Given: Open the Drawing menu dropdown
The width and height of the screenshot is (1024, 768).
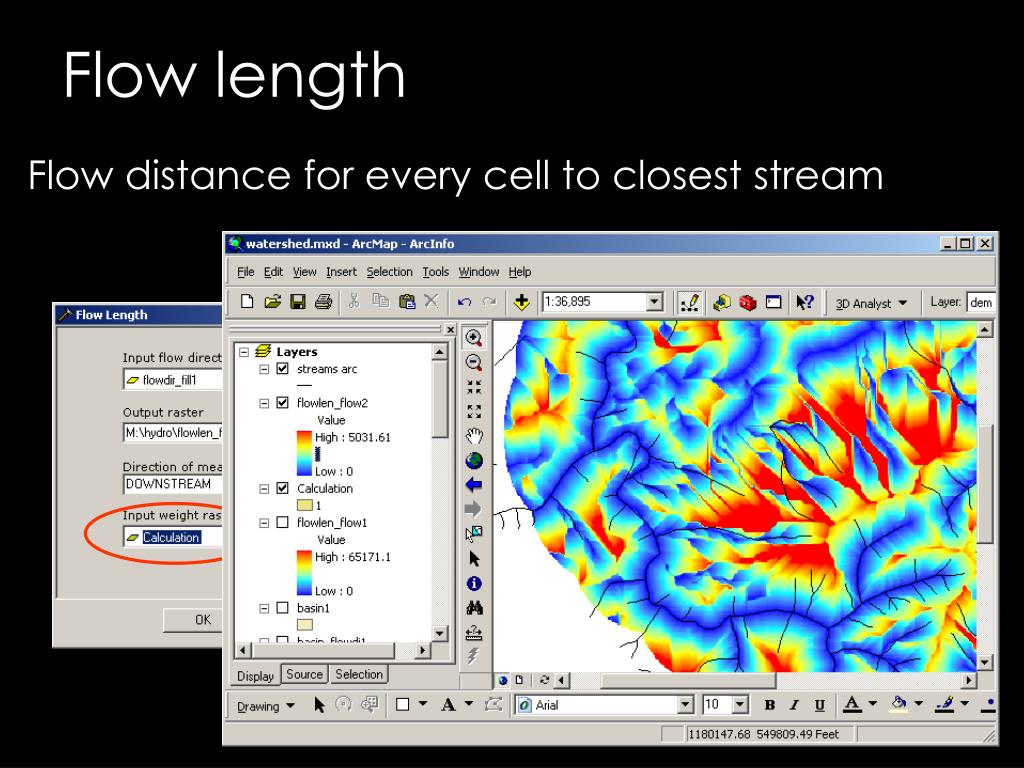Looking at the screenshot, I should click(266, 706).
